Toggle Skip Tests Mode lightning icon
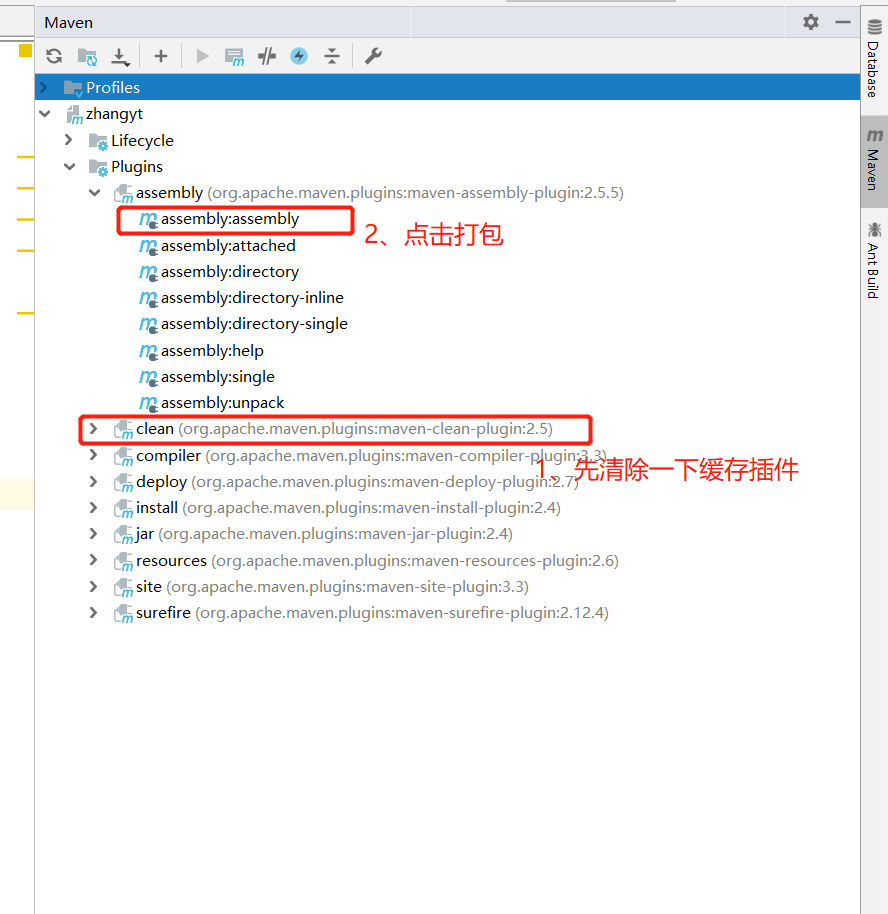Screen dimensions: 888x914 click(299, 56)
